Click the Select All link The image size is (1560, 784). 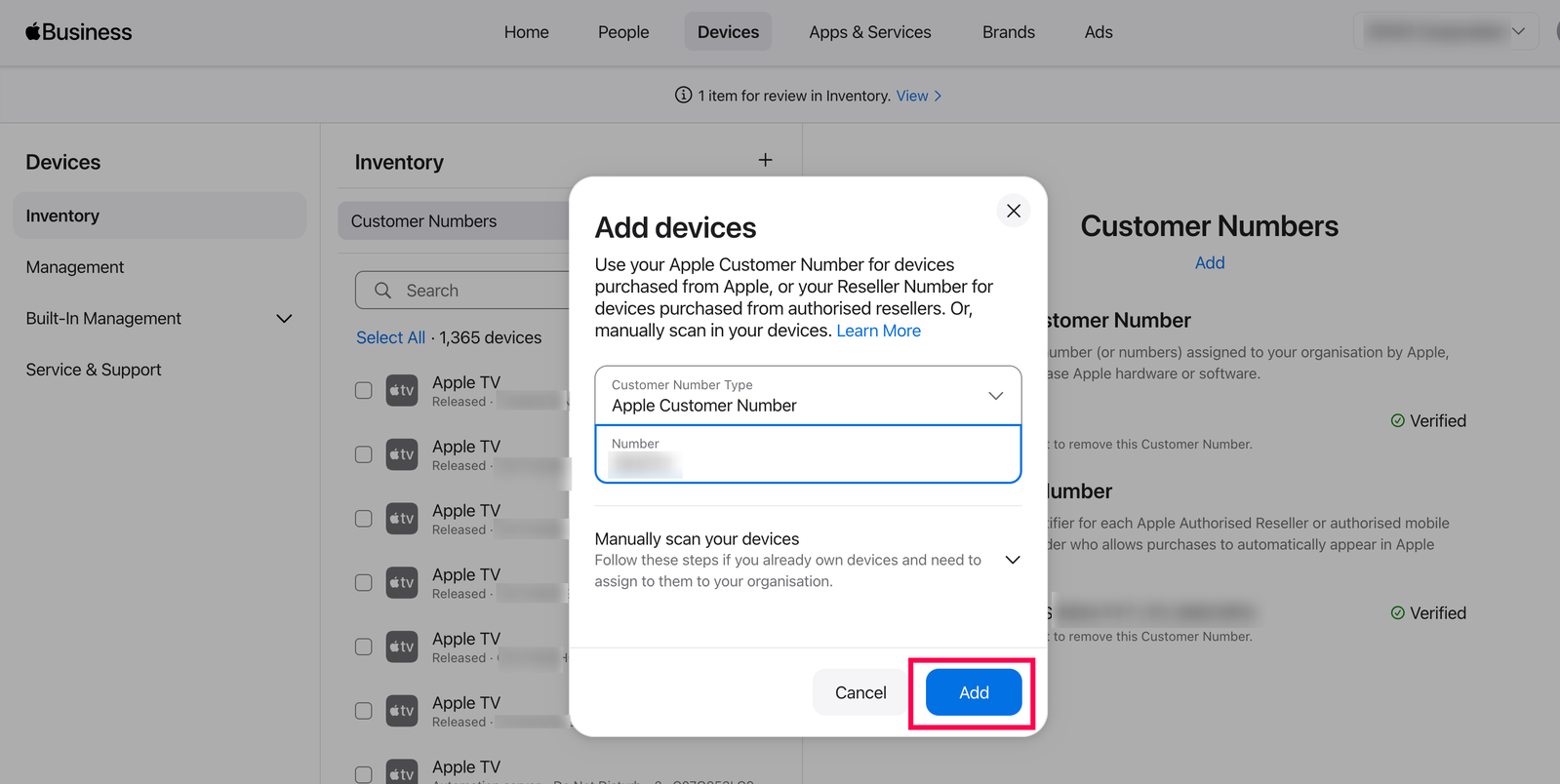(x=390, y=337)
